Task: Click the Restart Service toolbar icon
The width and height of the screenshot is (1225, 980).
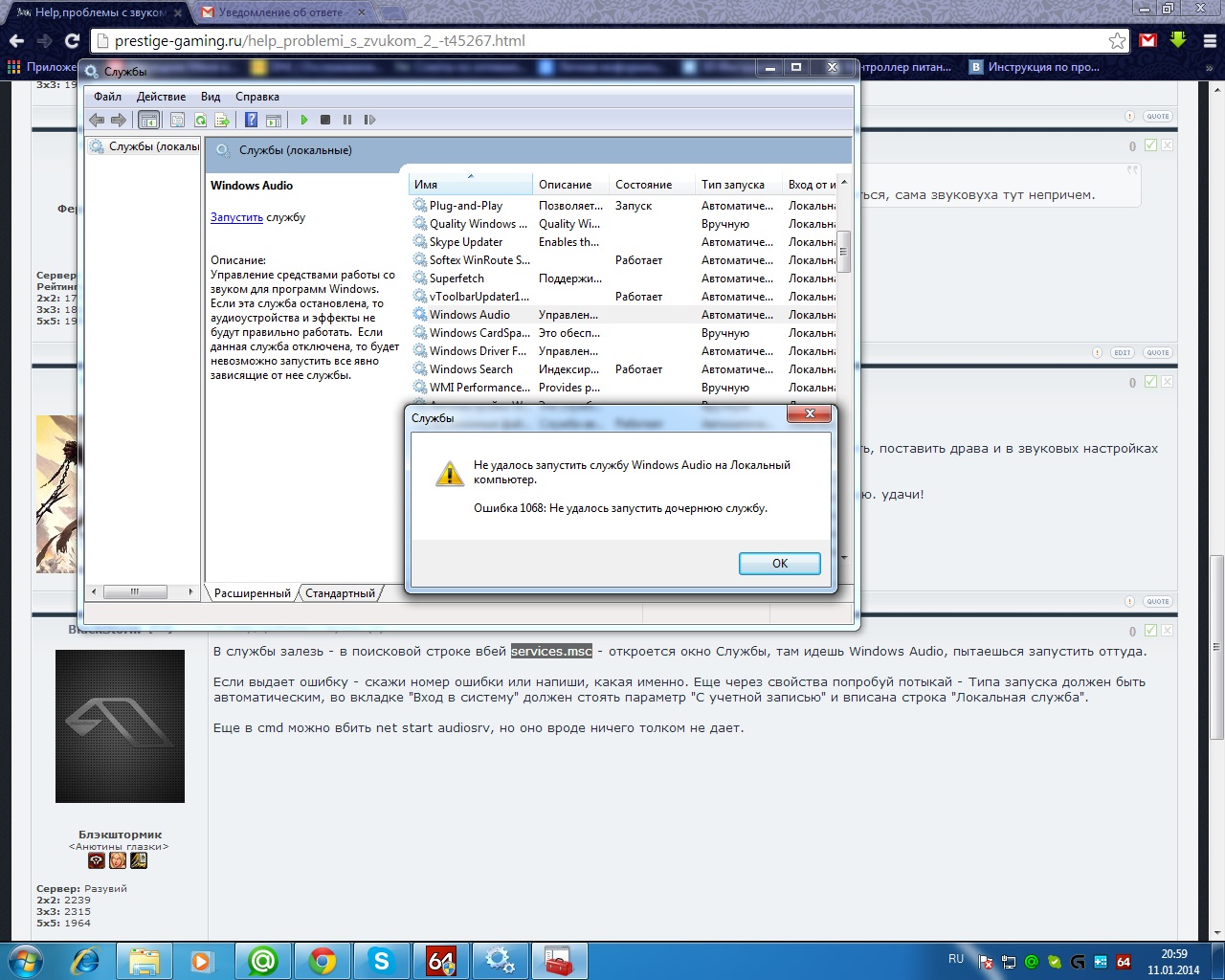Action: 369,120
